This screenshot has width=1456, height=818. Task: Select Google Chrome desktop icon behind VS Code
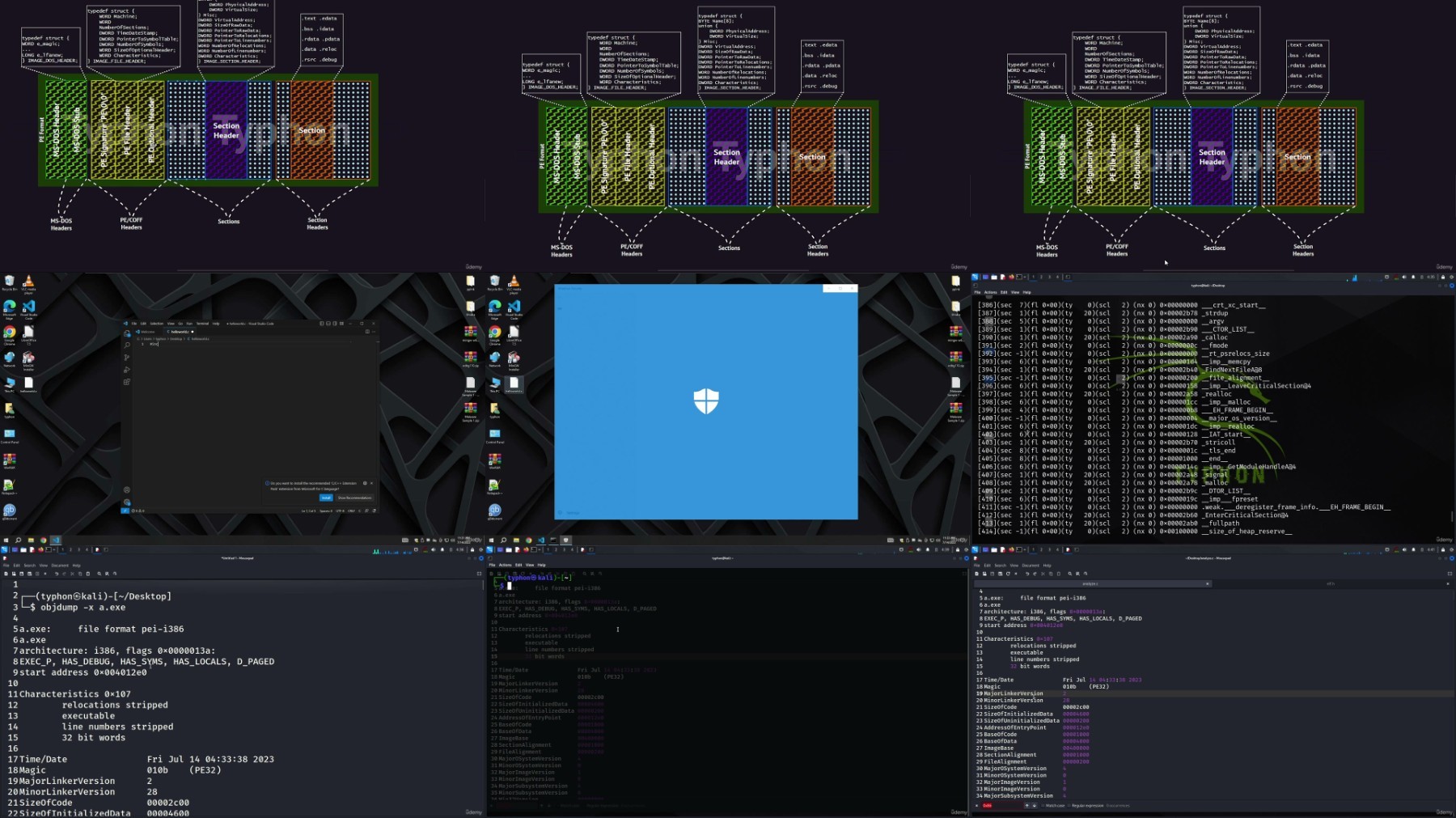point(10,334)
